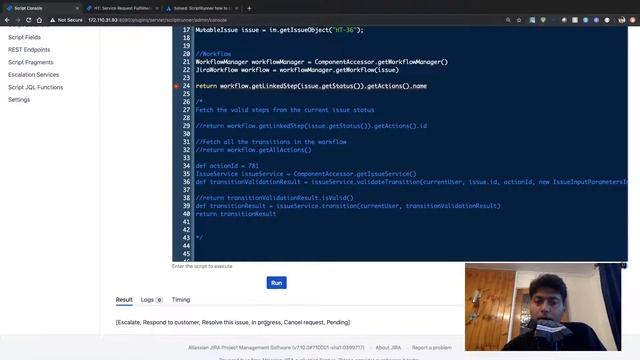640x360 pixels.
Task: Click the WorkflowManager declaration on line 21
Action: 322,62
